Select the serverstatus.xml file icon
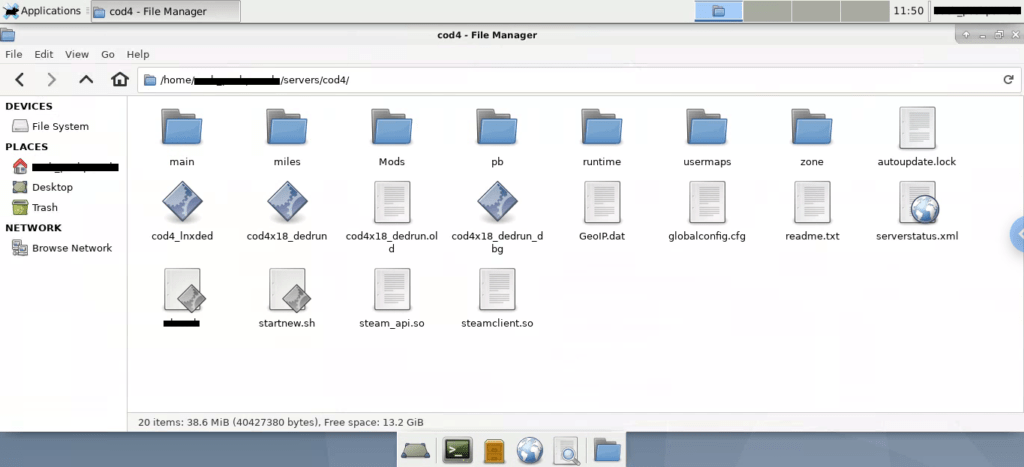Screen dimensions: 1024x467 [918, 202]
